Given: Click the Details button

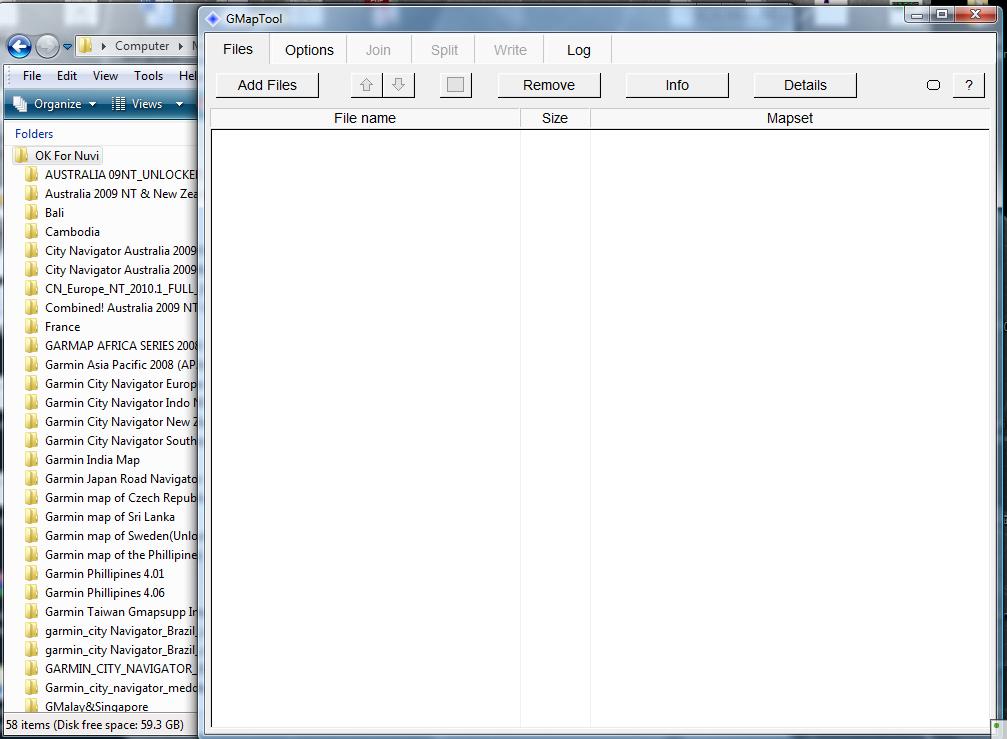Looking at the screenshot, I should tap(805, 85).
